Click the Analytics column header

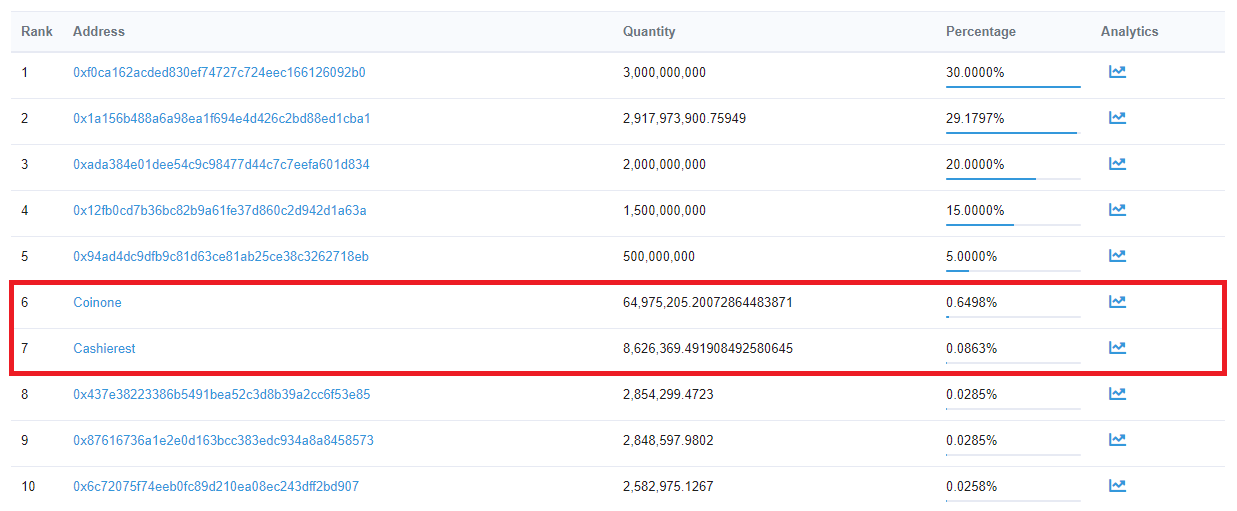1130,32
